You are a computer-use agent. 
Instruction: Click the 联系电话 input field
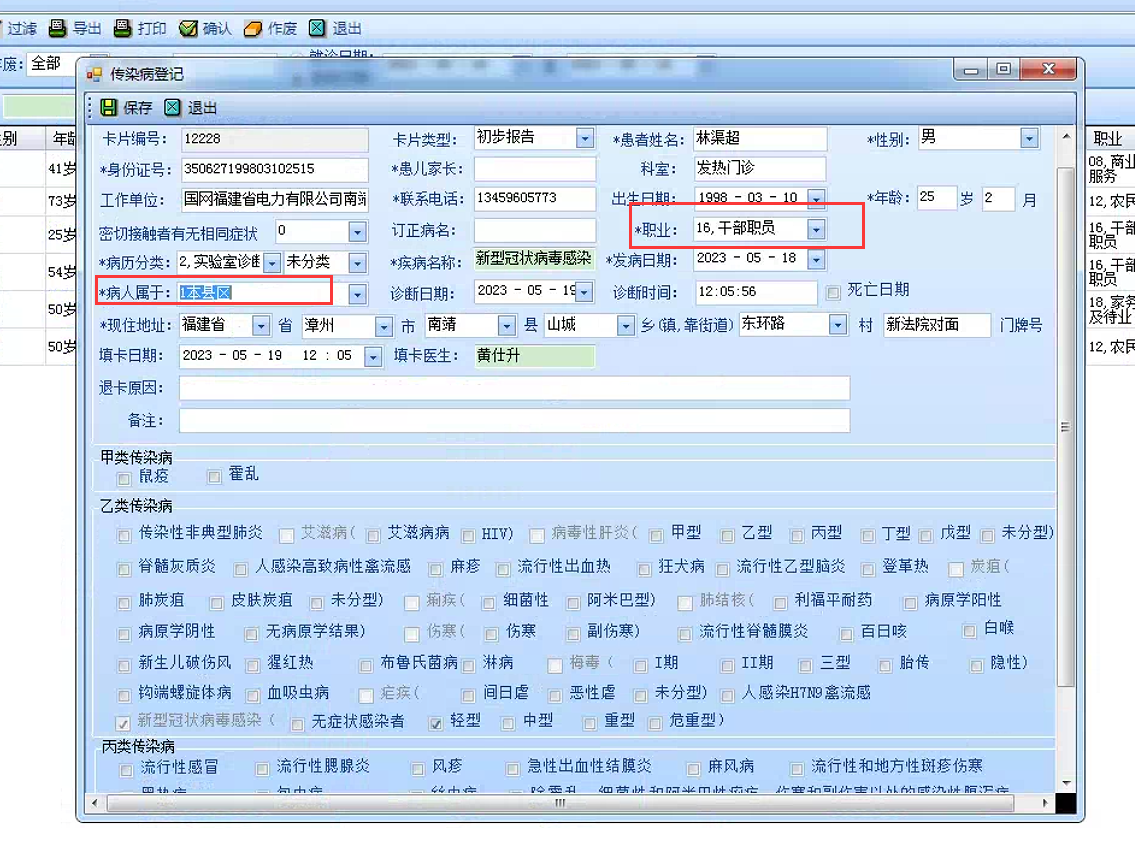(534, 198)
